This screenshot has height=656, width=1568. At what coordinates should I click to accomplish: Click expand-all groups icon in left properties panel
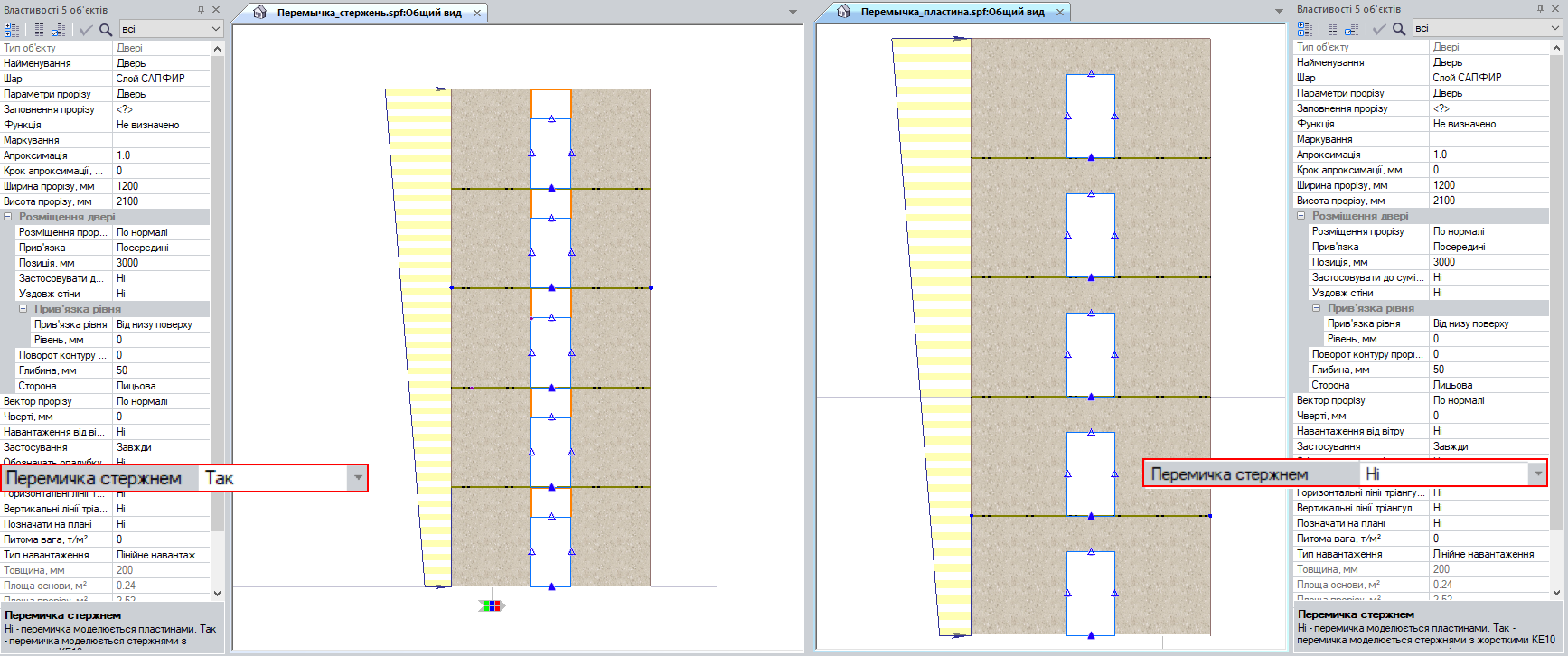pos(12,30)
